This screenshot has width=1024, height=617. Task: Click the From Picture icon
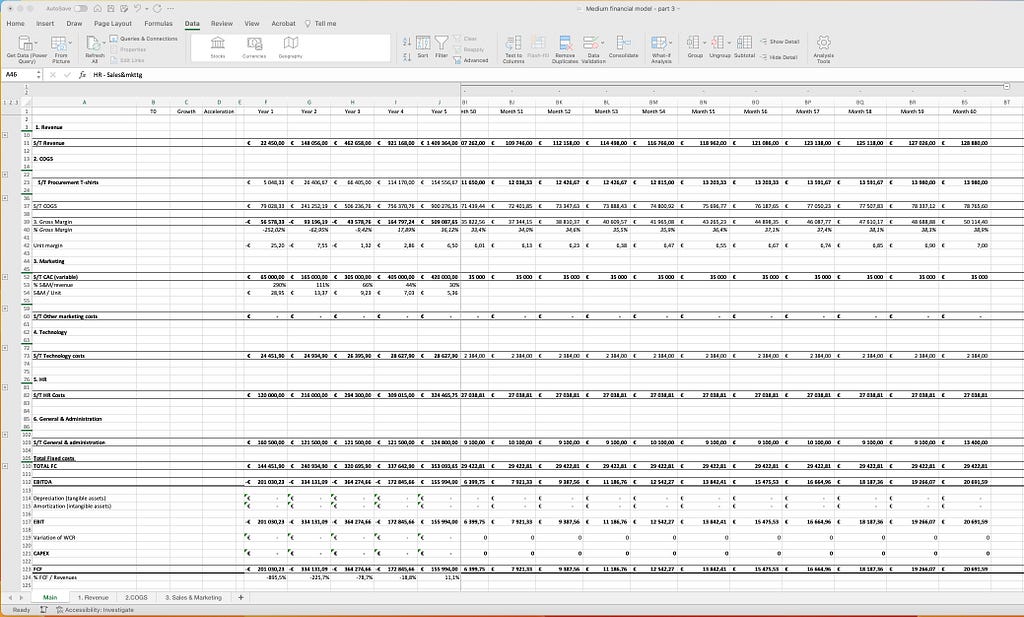pos(59,44)
